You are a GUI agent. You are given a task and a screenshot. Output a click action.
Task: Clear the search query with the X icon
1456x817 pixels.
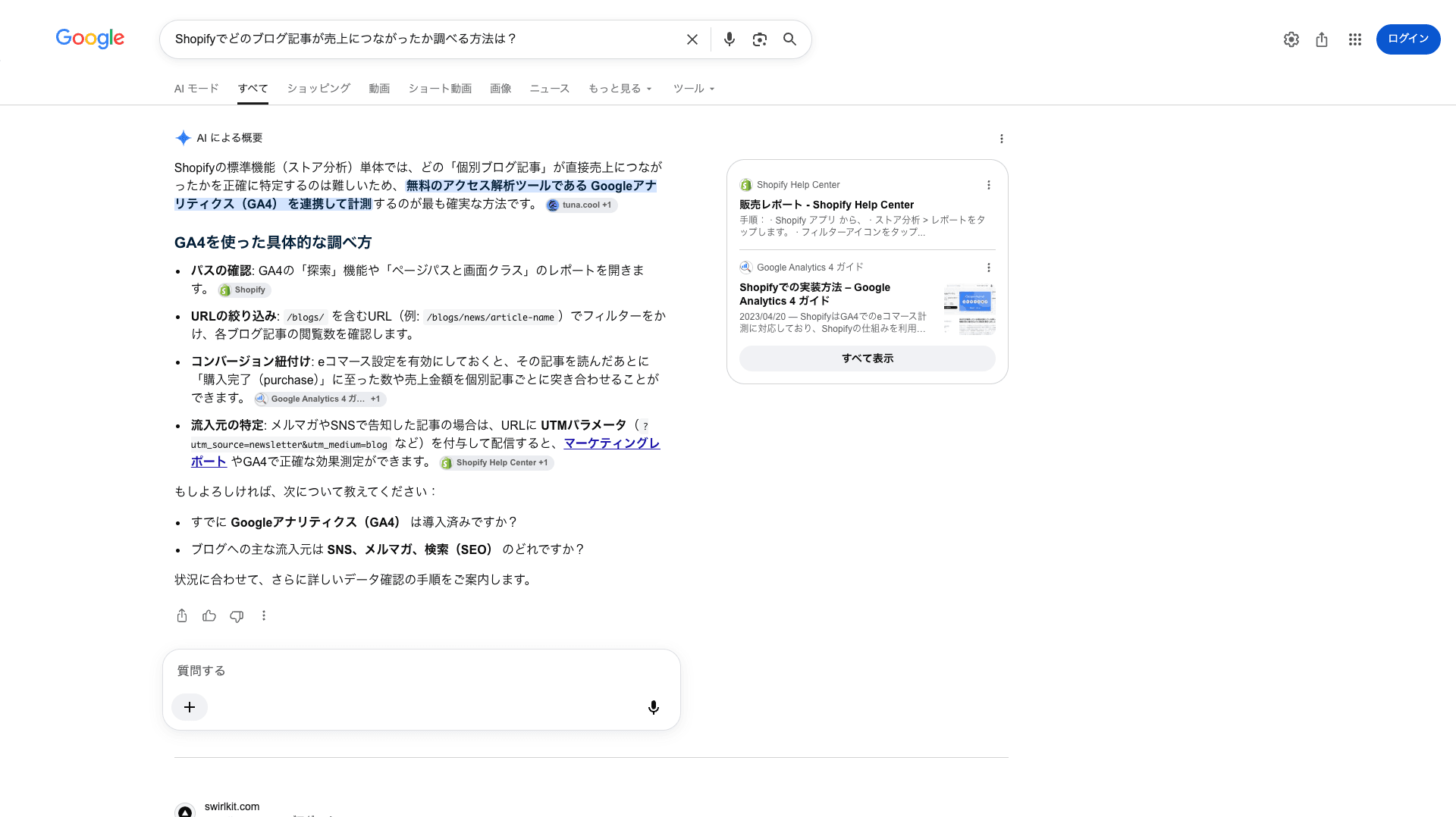(692, 39)
